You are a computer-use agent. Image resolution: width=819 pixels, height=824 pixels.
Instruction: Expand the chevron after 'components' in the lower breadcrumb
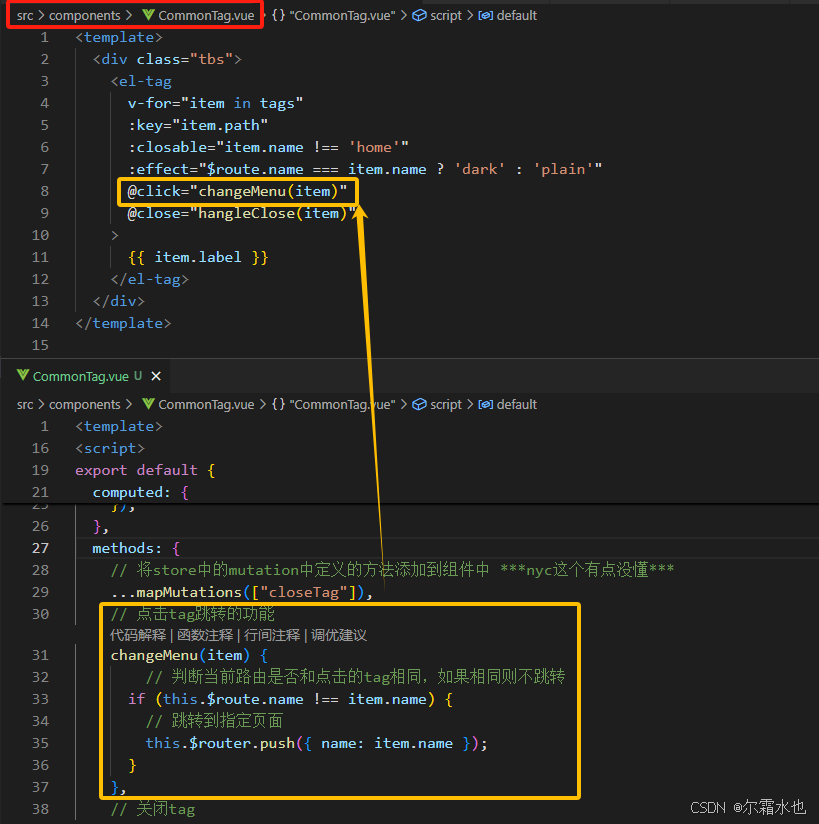click(129, 405)
